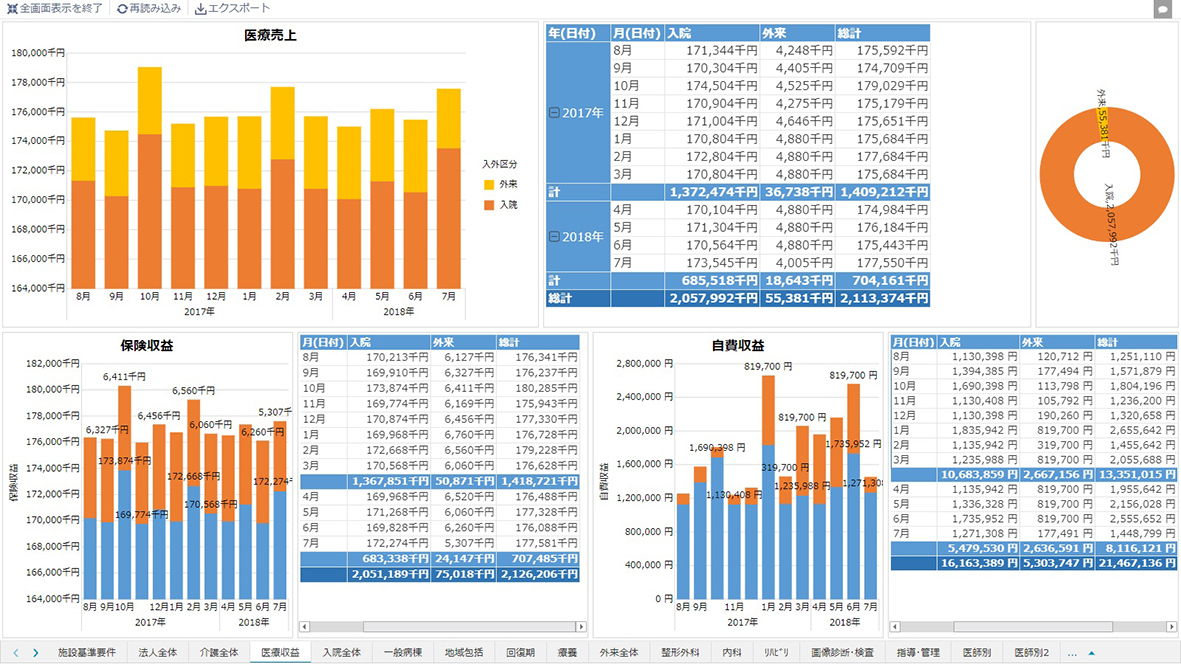The height and width of the screenshot is (664, 1181).
Task: Click the 全画面表示を終了 text button
Action: [x=61, y=8]
